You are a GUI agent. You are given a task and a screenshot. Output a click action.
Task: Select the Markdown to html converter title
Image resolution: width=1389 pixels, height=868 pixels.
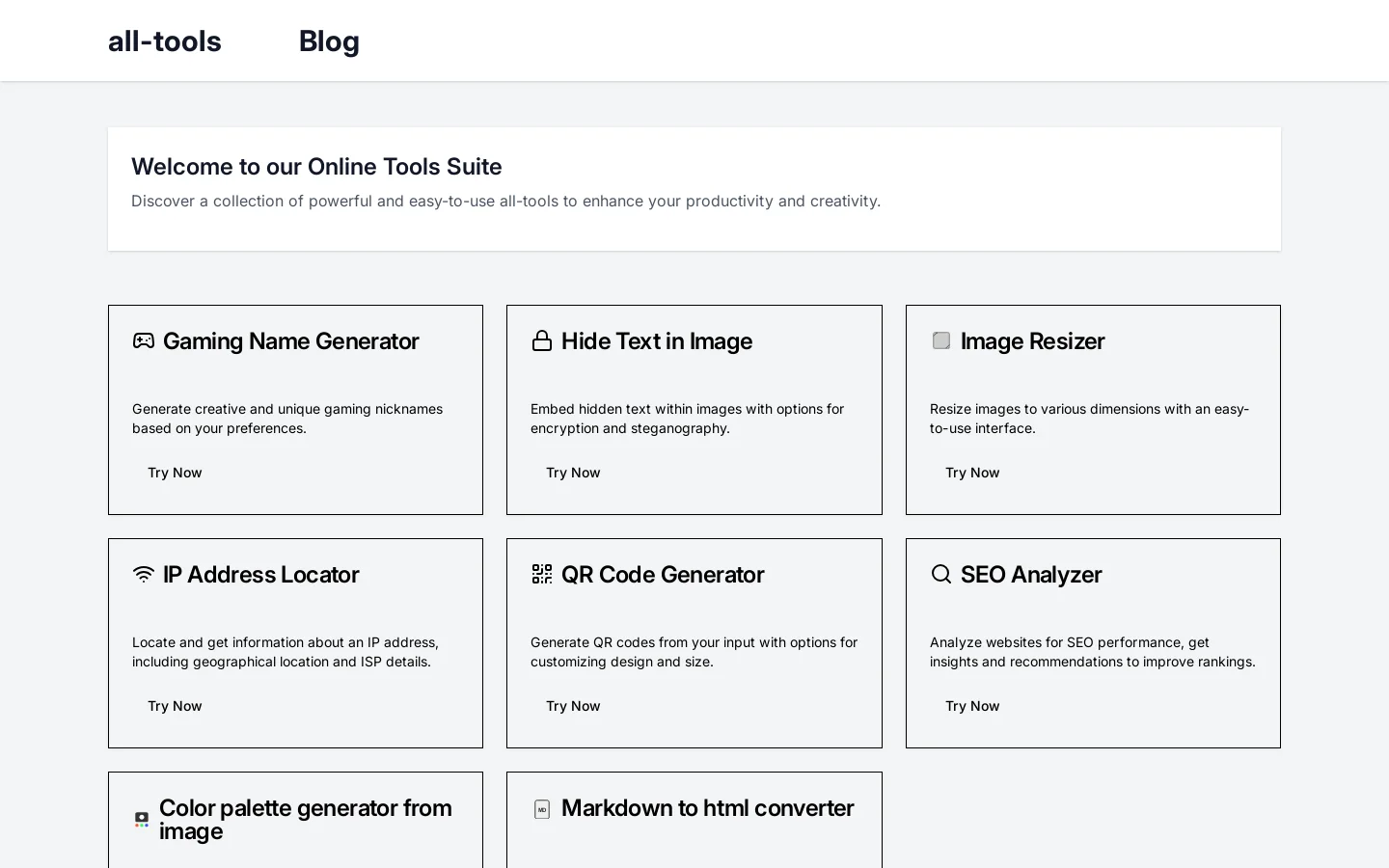coord(707,808)
